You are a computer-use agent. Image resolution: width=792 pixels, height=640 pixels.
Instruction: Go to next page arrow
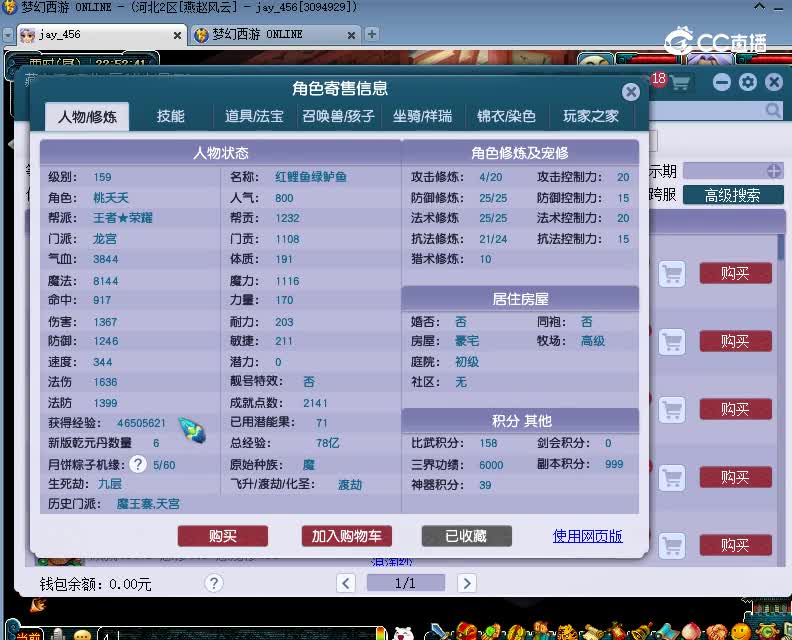click(x=467, y=583)
